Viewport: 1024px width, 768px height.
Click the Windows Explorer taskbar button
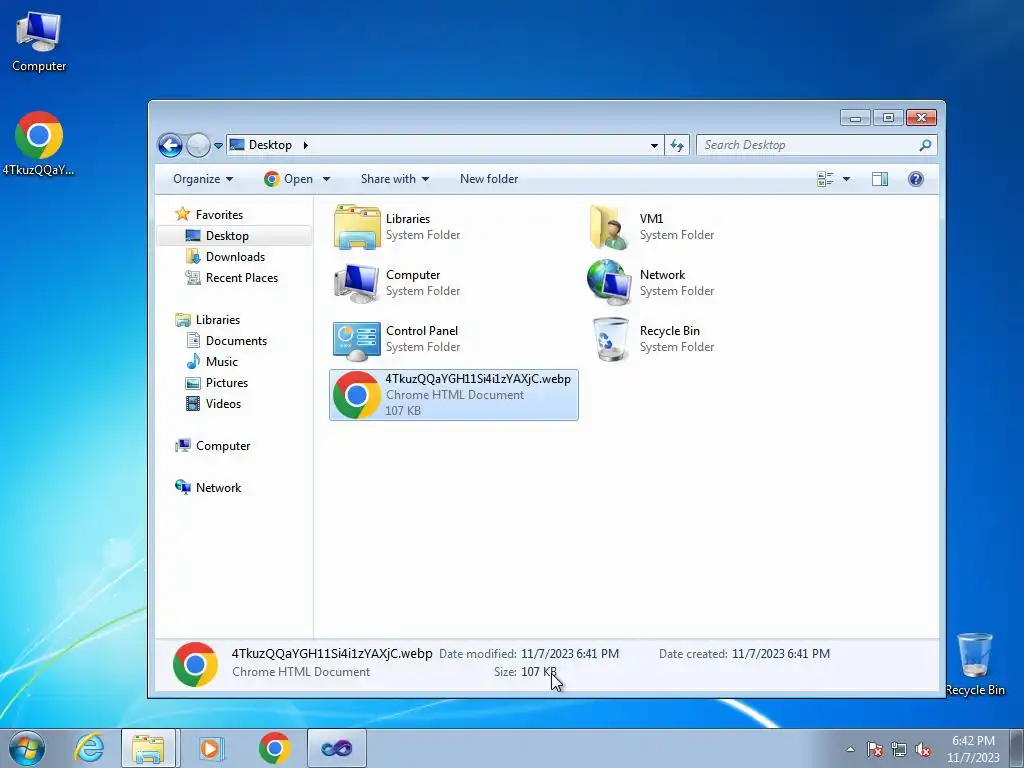(x=148, y=748)
